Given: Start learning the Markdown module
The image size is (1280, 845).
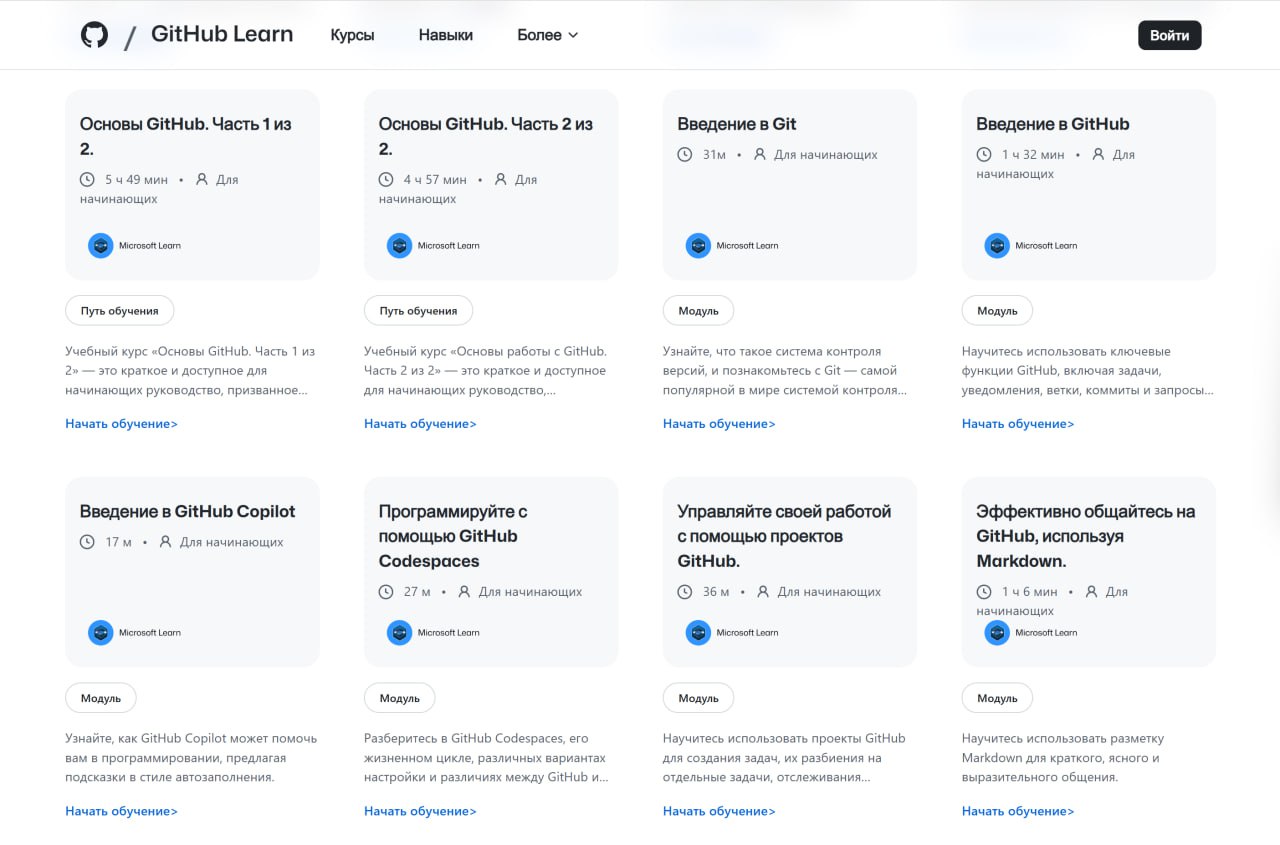Looking at the screenshot, I should pyautogui.click(x=1019, y=811).
